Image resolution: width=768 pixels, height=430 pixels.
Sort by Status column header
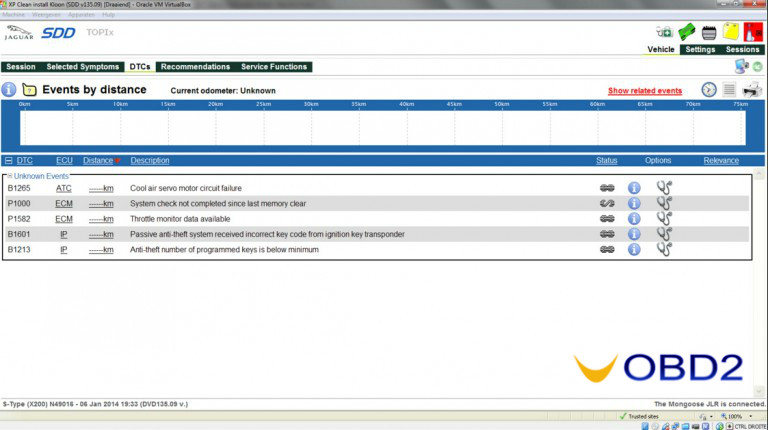(x=606, y=161)
